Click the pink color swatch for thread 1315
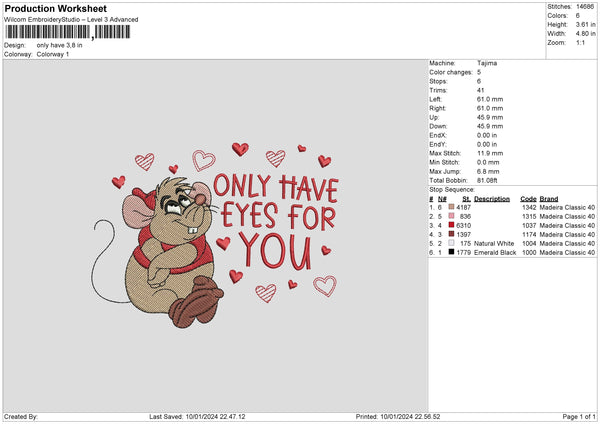The image size is (600, 424). point(451,216)
